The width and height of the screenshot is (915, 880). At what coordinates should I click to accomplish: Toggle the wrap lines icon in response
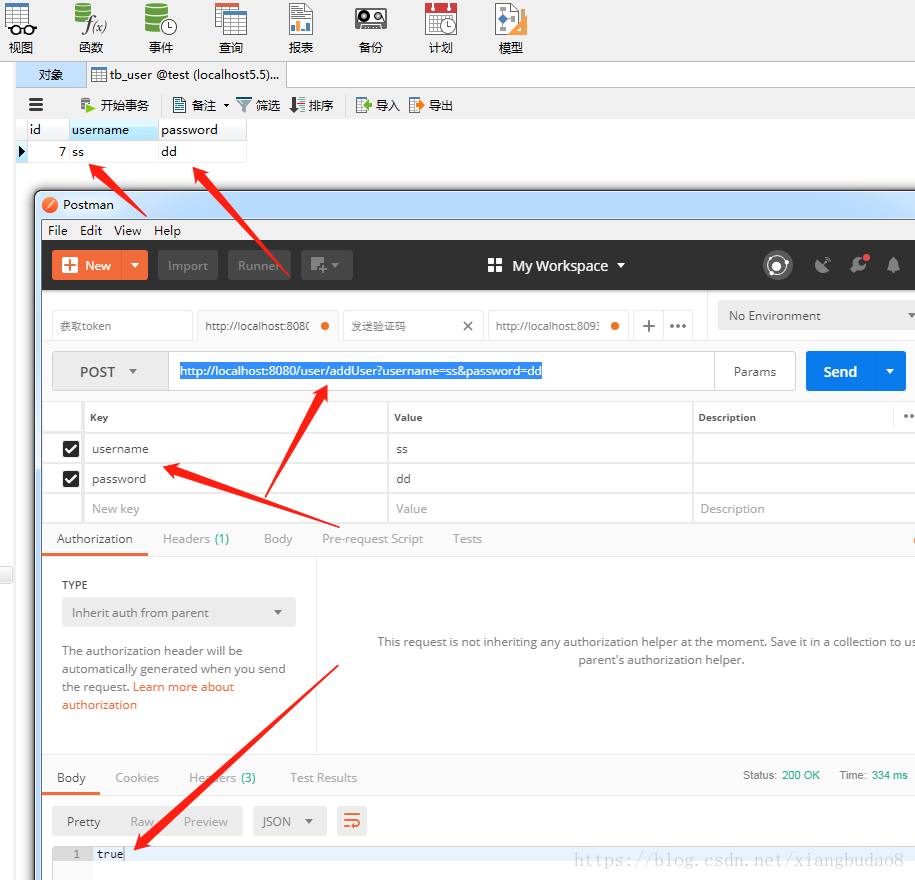point(352,821)
